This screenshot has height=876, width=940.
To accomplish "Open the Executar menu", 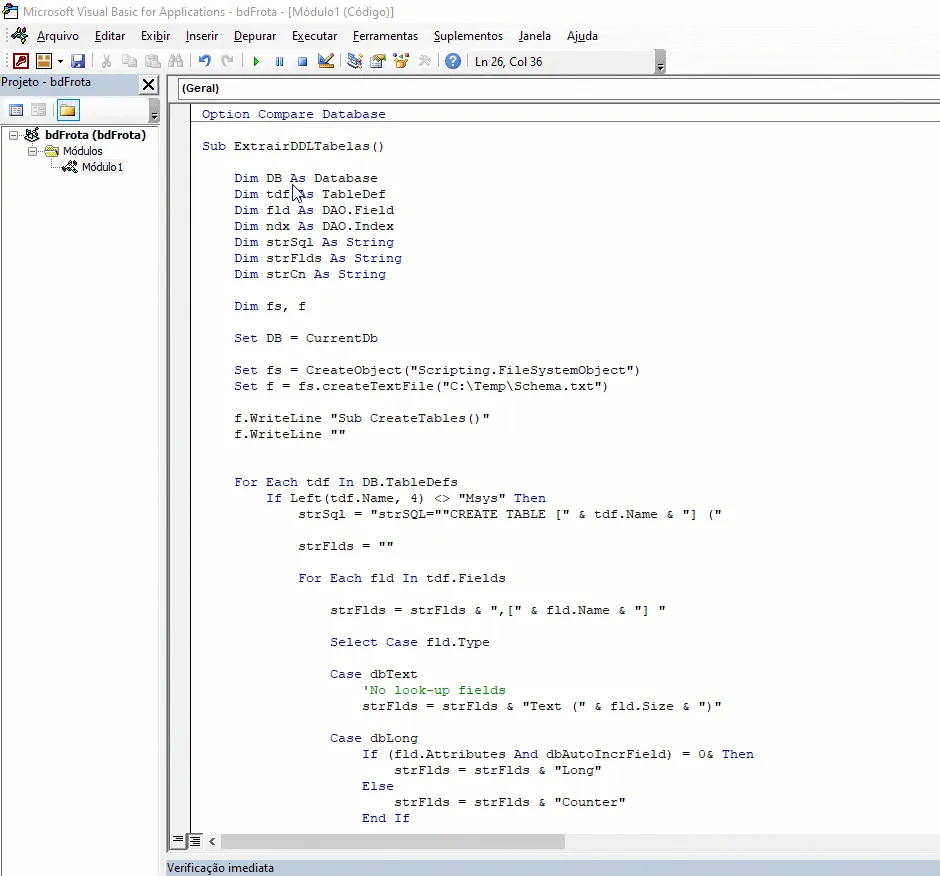I will (x=314, y=36).
